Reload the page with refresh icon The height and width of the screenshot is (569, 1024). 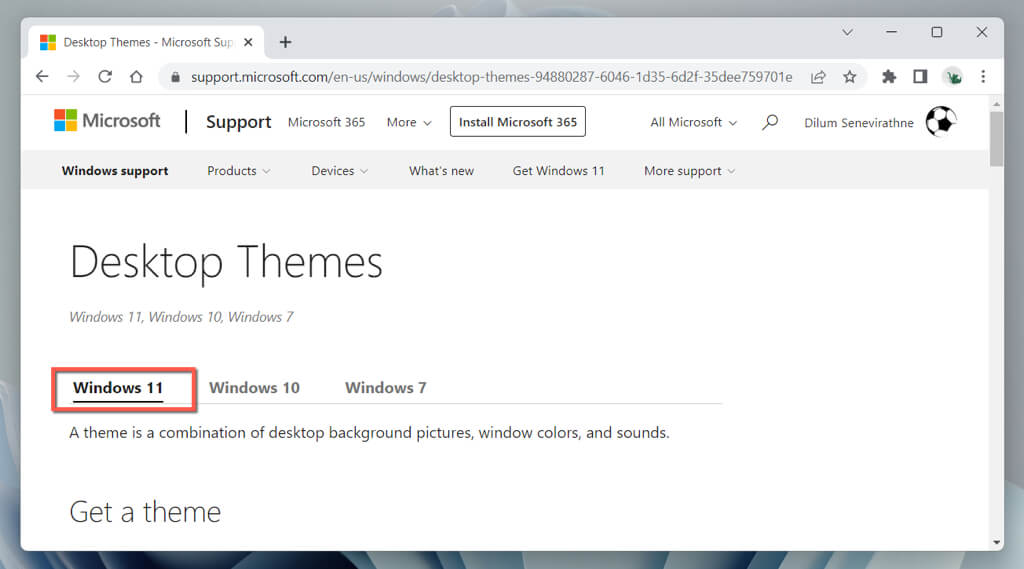104,77
